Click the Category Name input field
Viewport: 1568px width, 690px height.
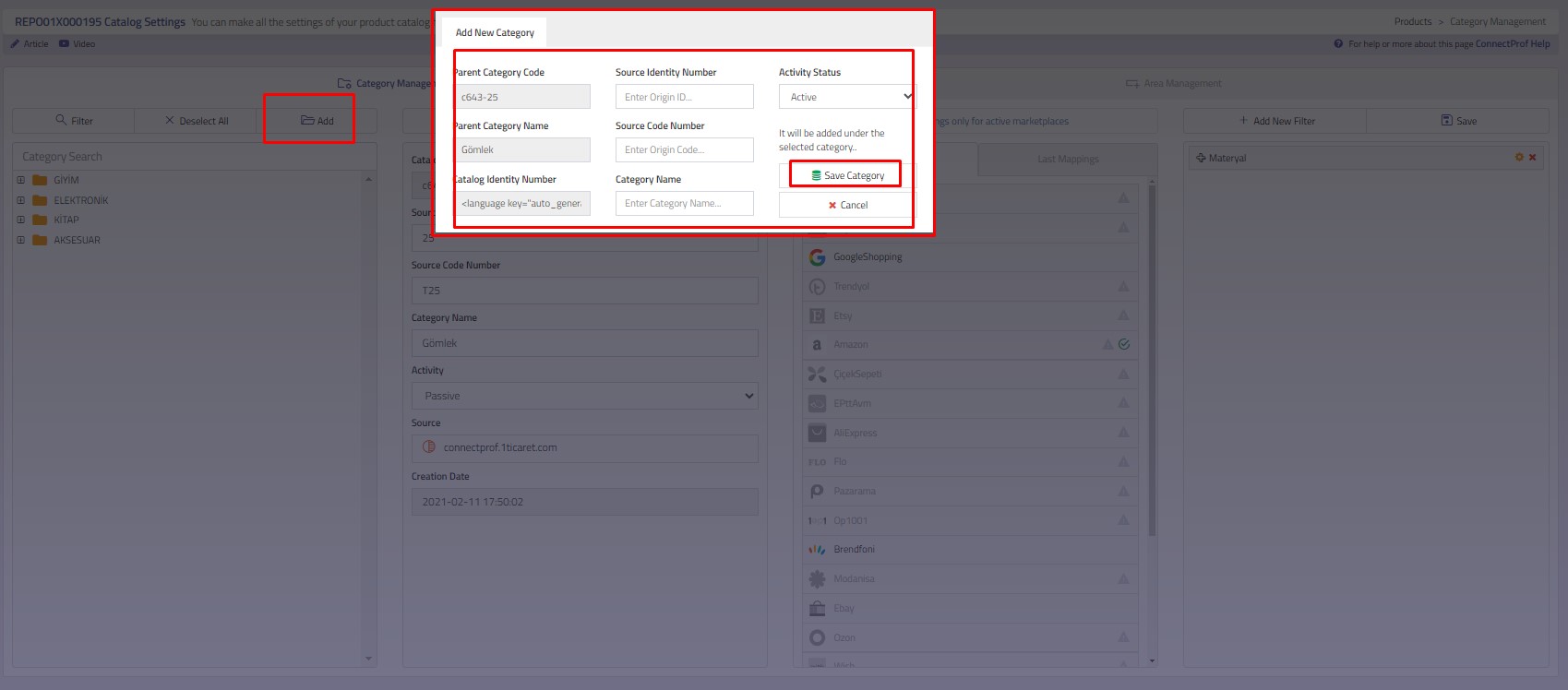click(684, 204)
